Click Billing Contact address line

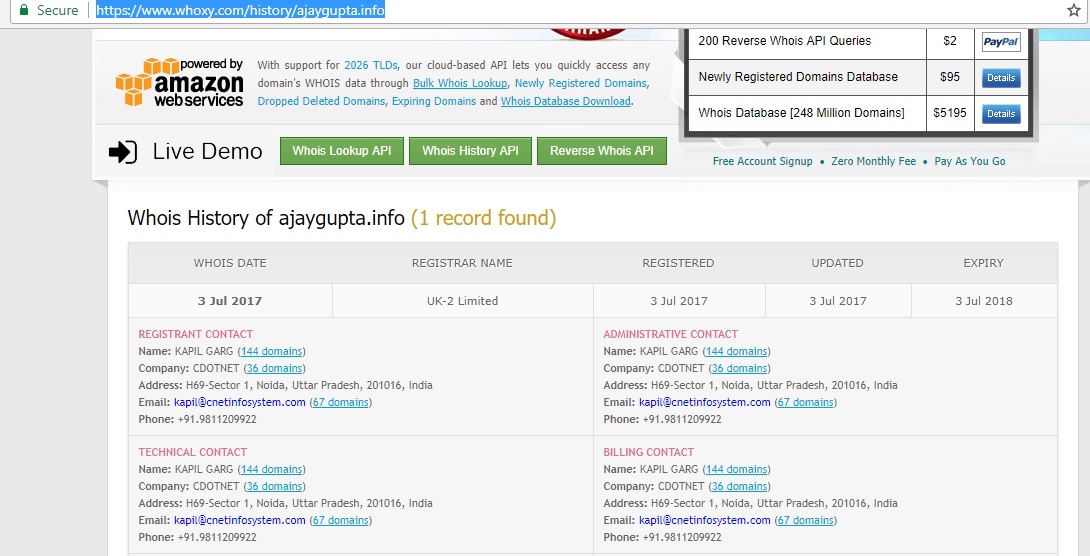point(750,503)
